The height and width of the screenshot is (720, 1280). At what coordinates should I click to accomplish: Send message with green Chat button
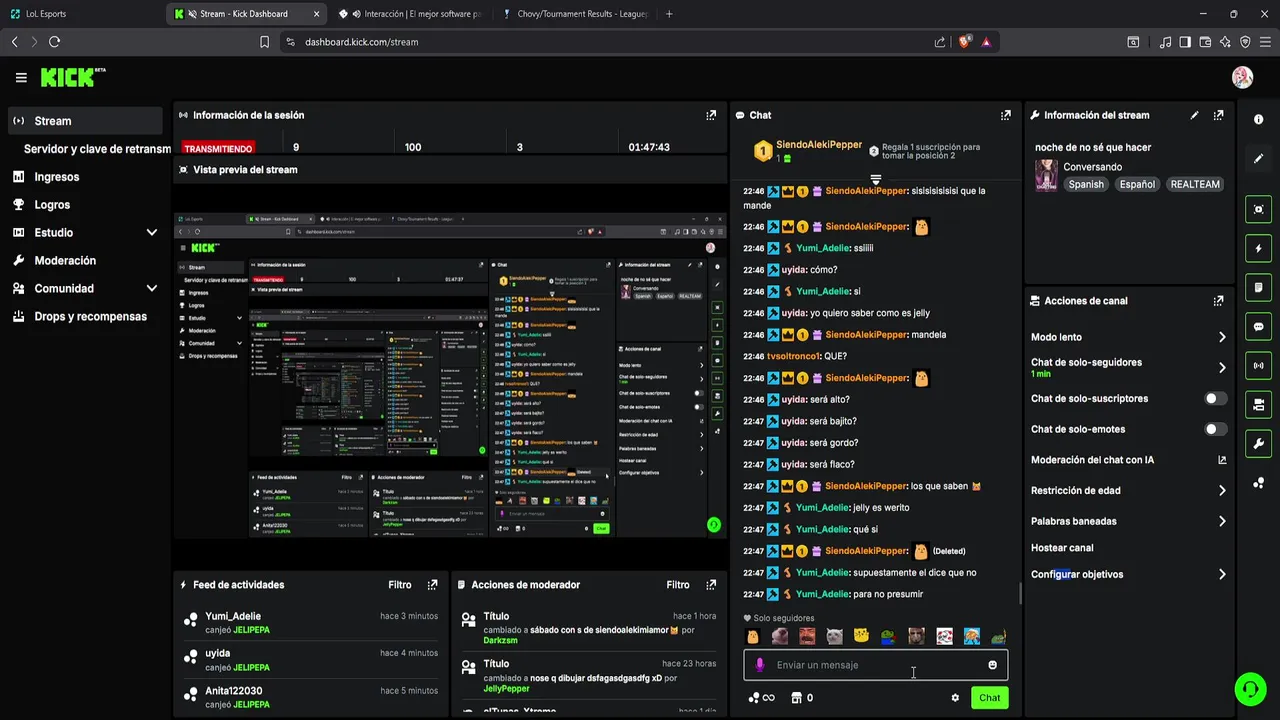[989, 698]
